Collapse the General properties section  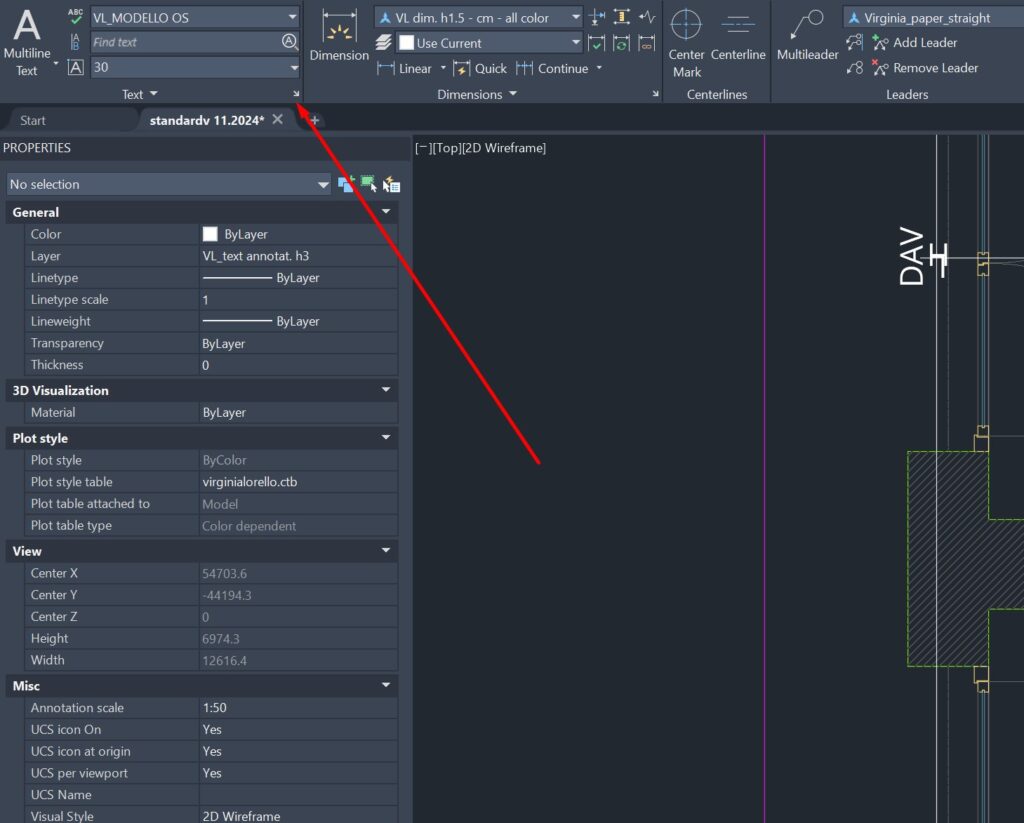click(x=386, y=212)
